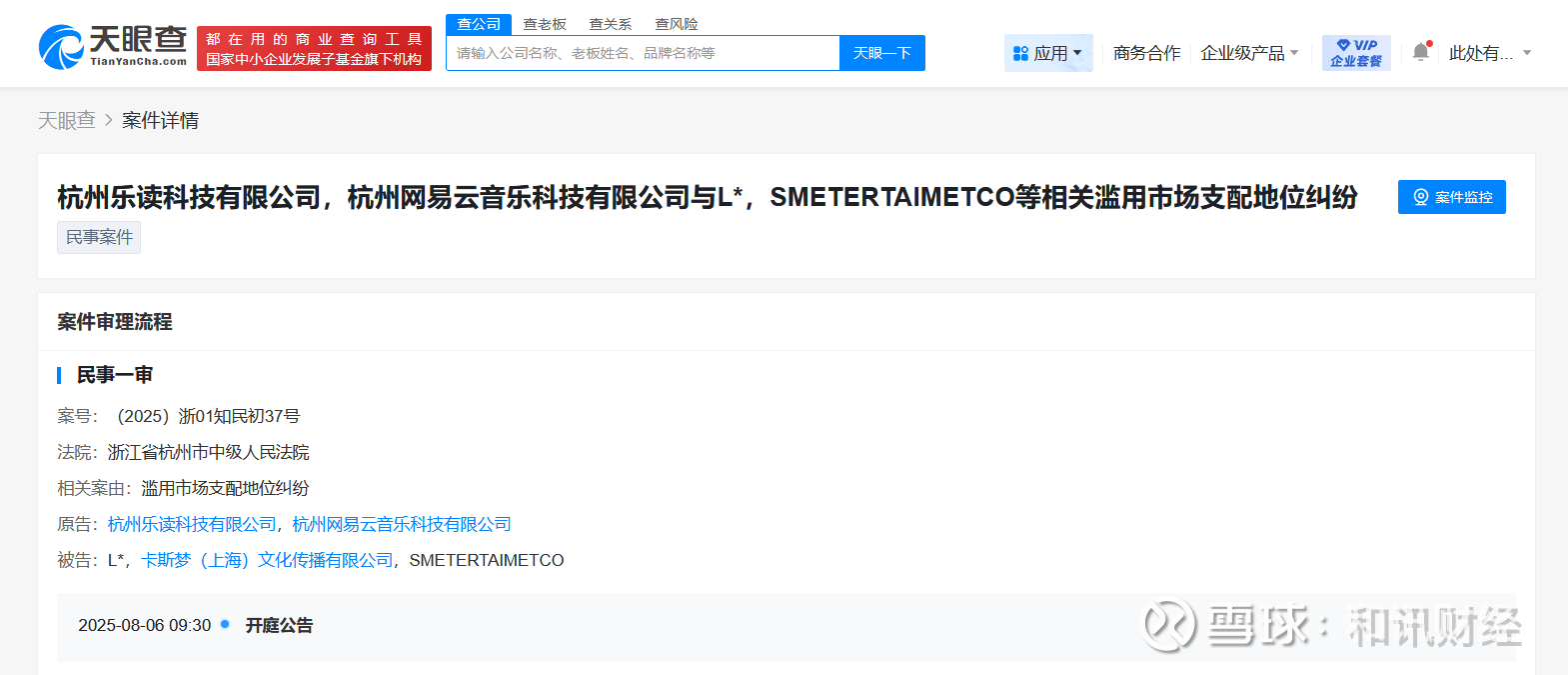Screen dimensions: 1568x675
Task: Expand the 应用 dropdown menu
Action: click(x=1047, y=53)
